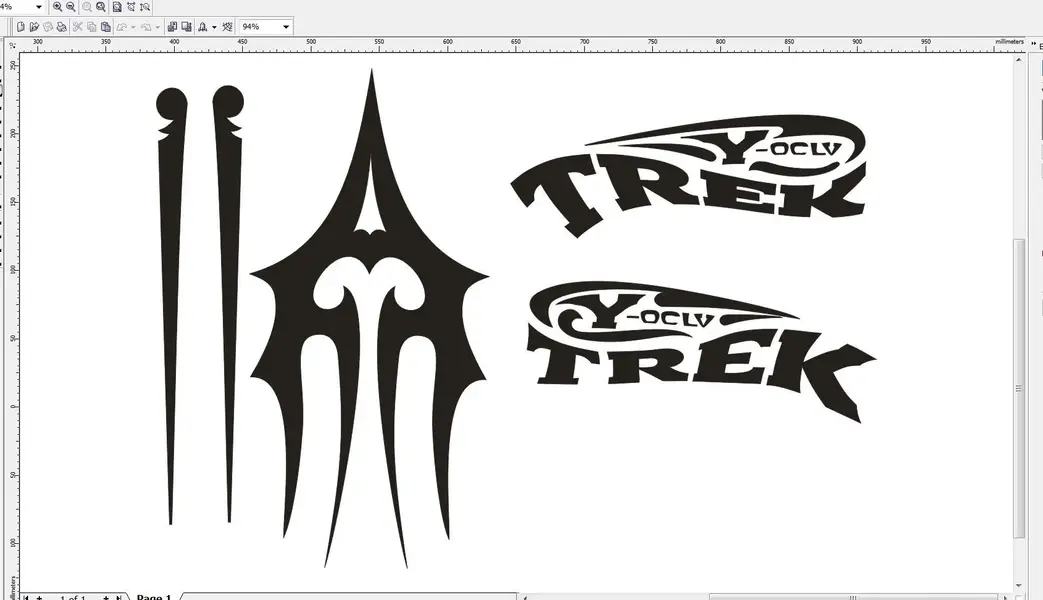The width and height of the screenshot is (1043, 600).
Task: Click the Print icon
Action: pyautogui.click(x=62, y=27)
